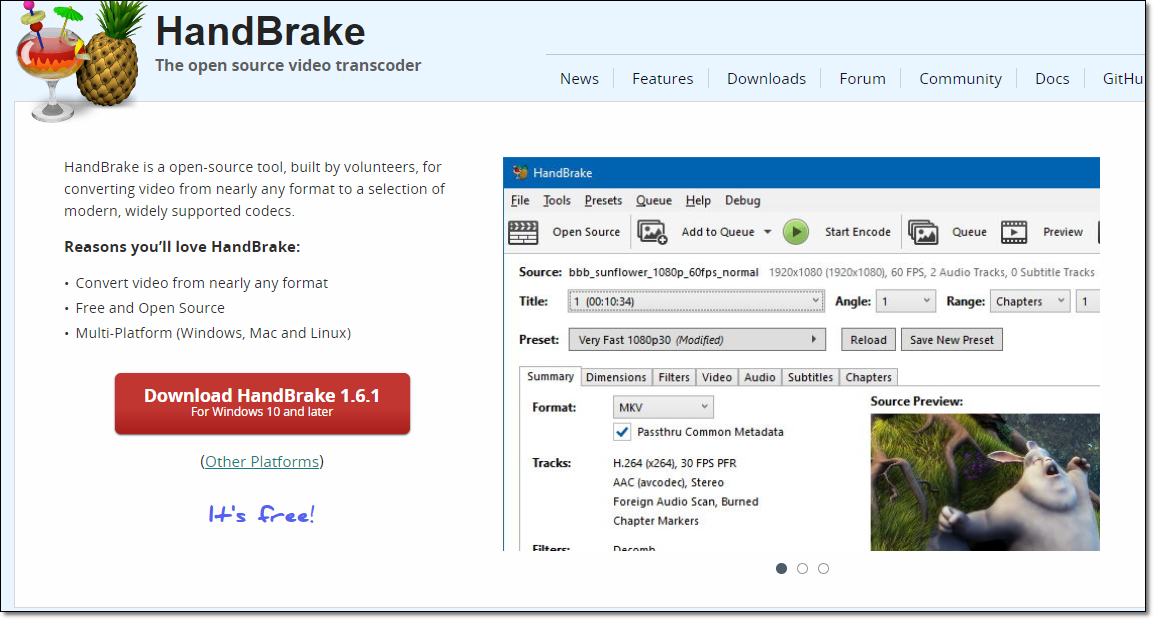Switch to the Subtitles tab
The width and height of the screenshot is (1154, 620).
tap(810, 377)
